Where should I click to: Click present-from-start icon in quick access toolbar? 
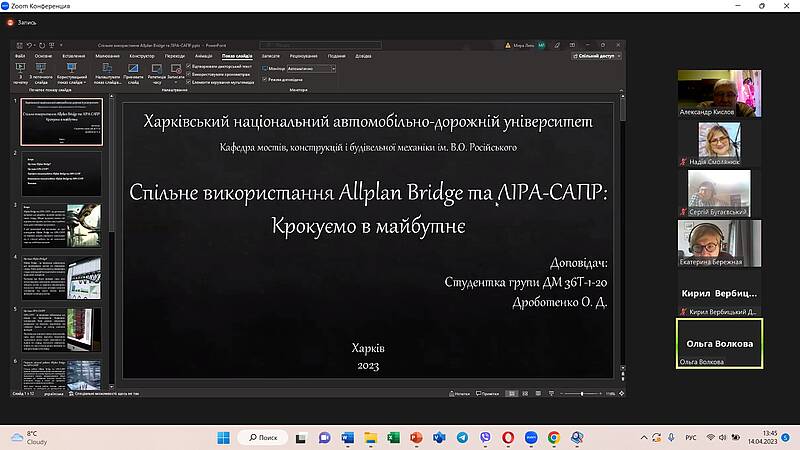pos(52,45)
